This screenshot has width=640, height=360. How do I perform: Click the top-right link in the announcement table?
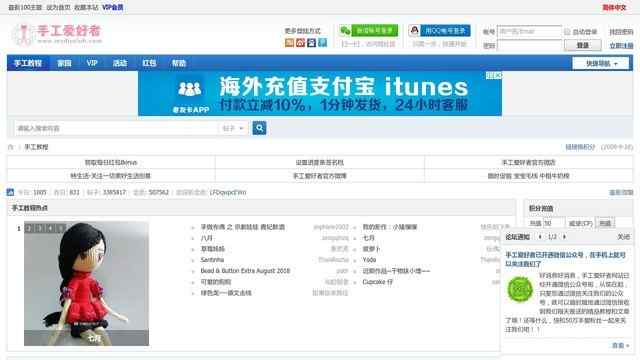pyautogui.click(x=529, y=162)
